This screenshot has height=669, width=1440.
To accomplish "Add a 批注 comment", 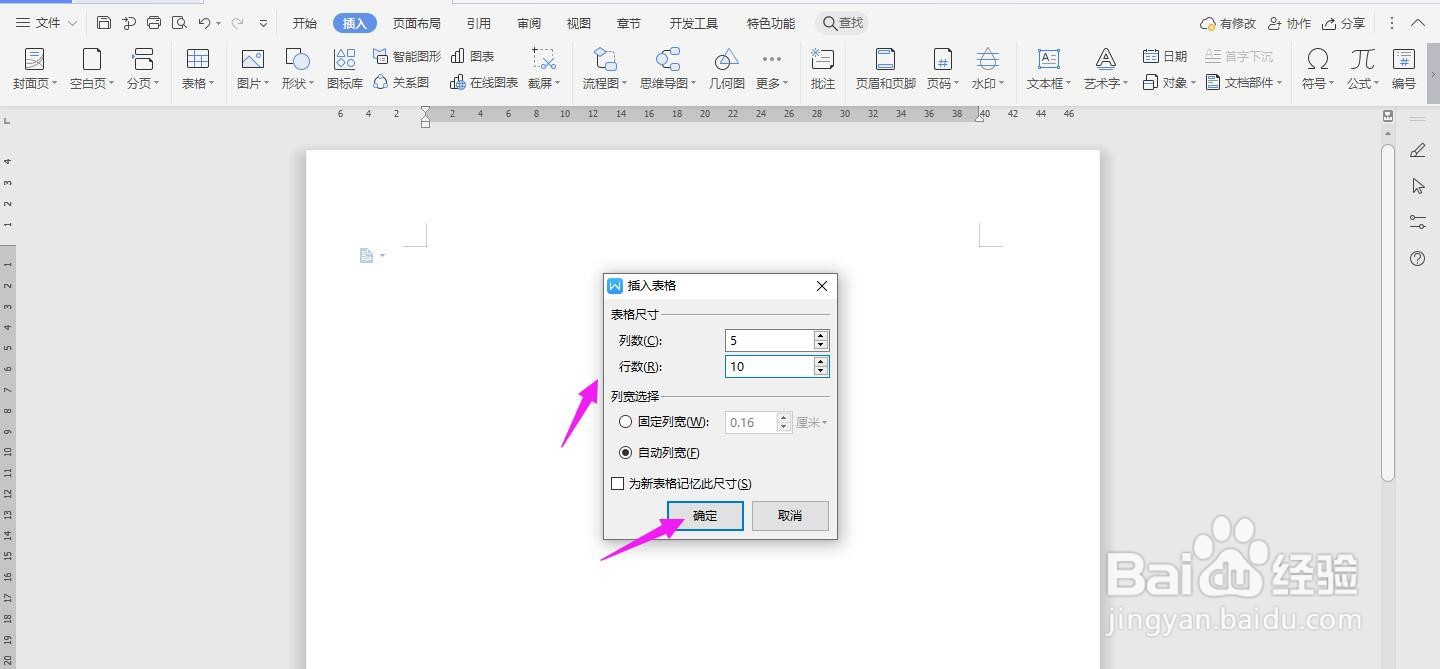I will pyautogui.click(x=823, y=69).
